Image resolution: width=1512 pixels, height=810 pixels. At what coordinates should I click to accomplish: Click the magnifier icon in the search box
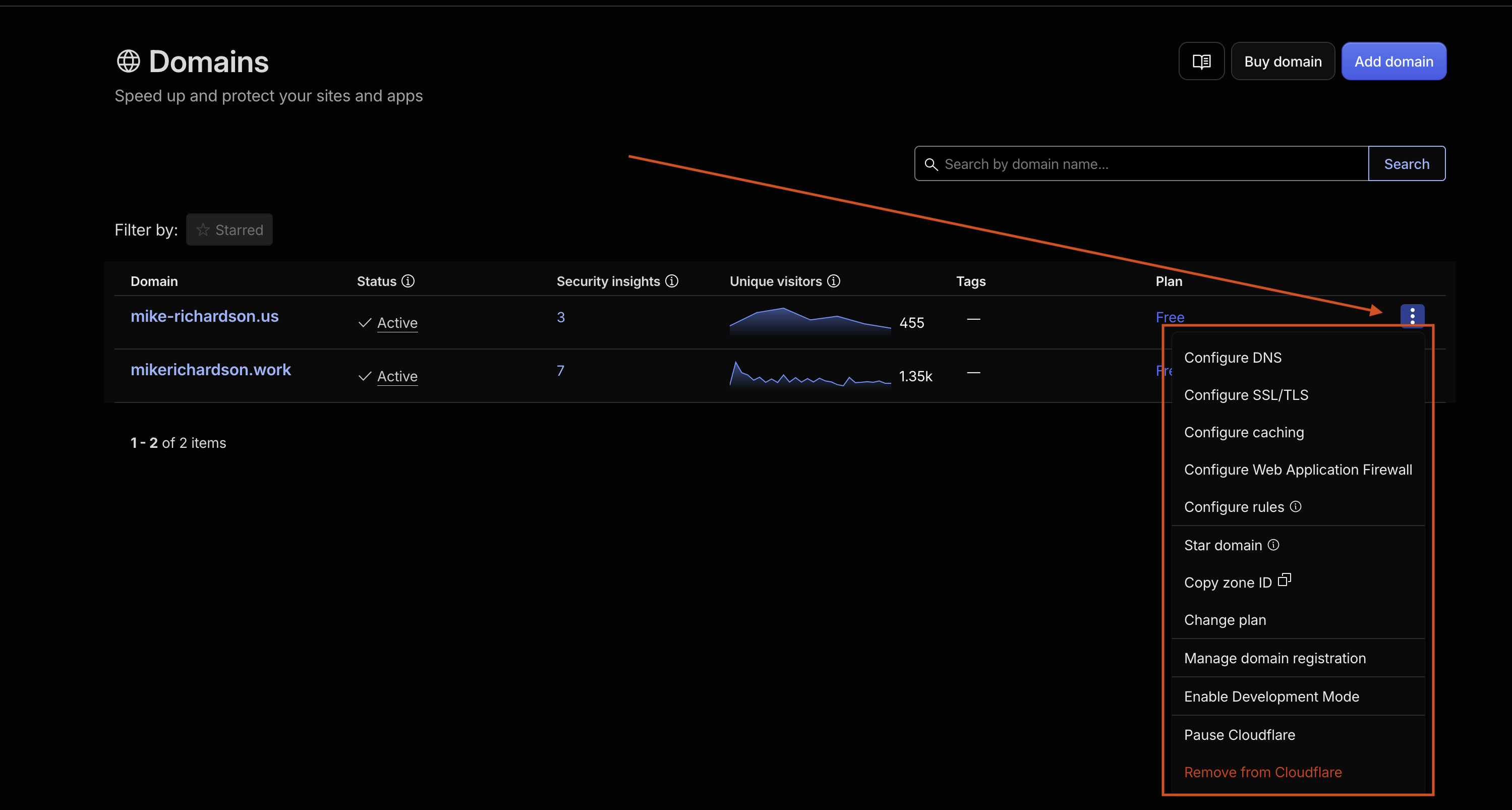point(931,164)
